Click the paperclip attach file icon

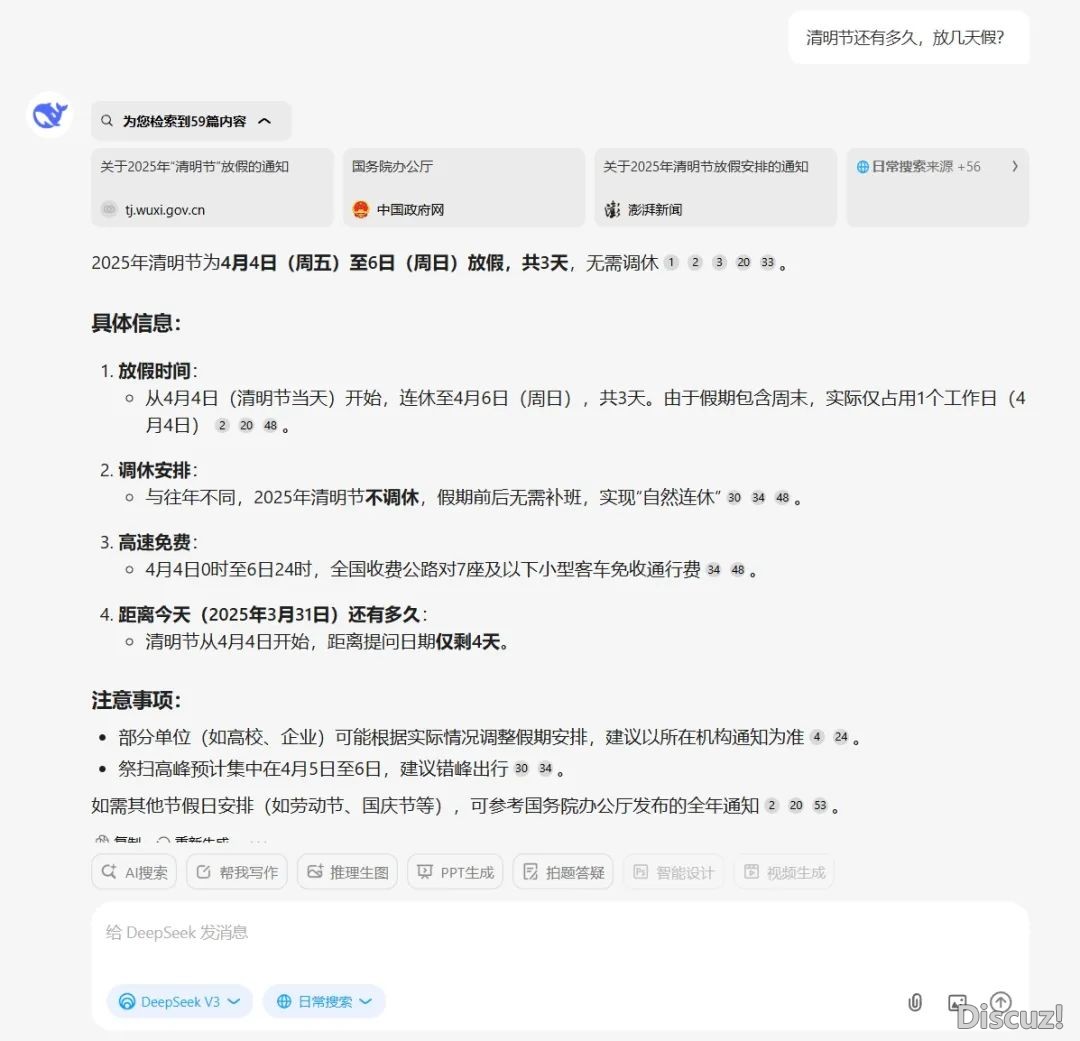tap(914, 1002)
